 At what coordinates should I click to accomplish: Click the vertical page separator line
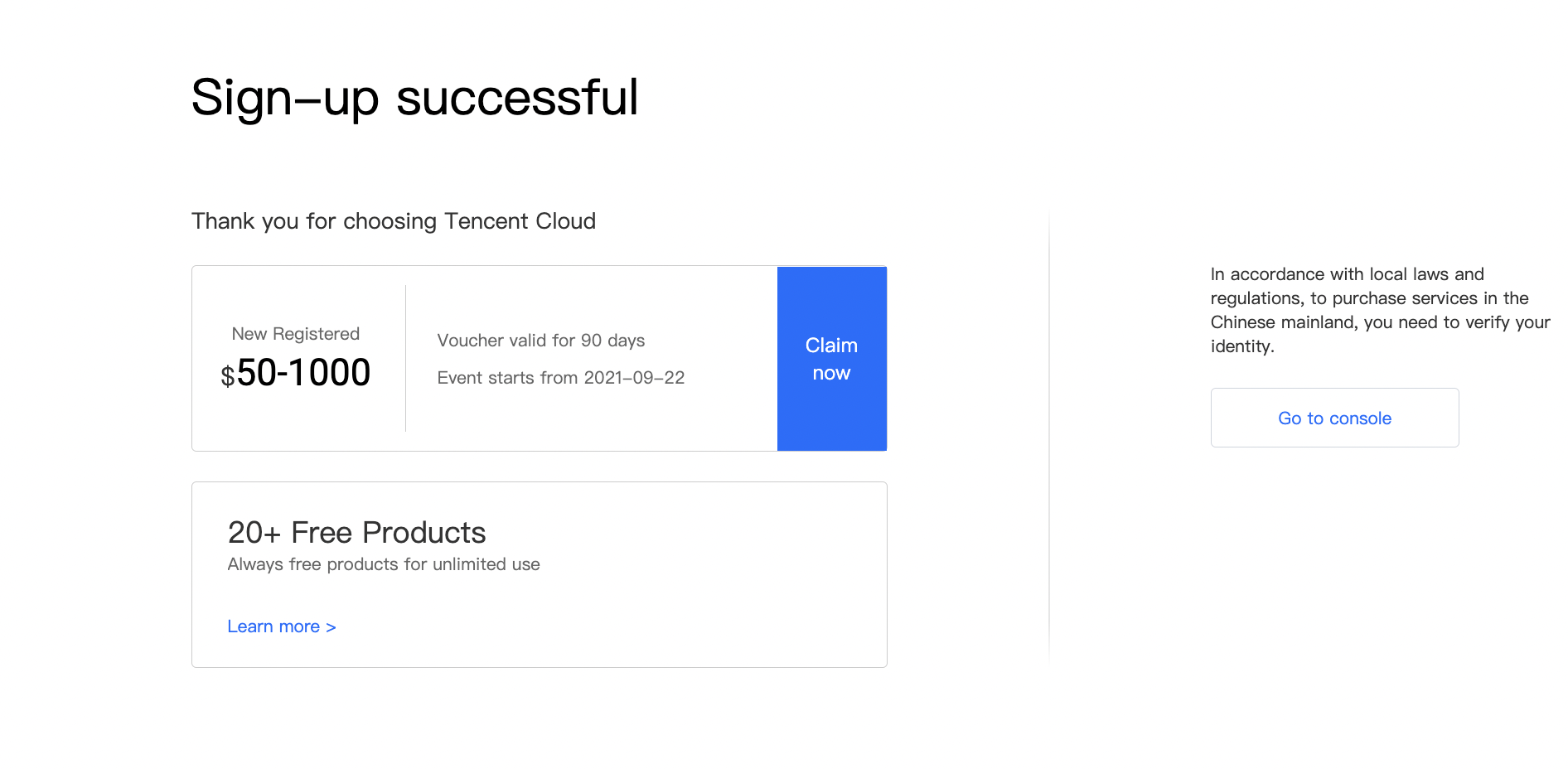point(1049,435)
